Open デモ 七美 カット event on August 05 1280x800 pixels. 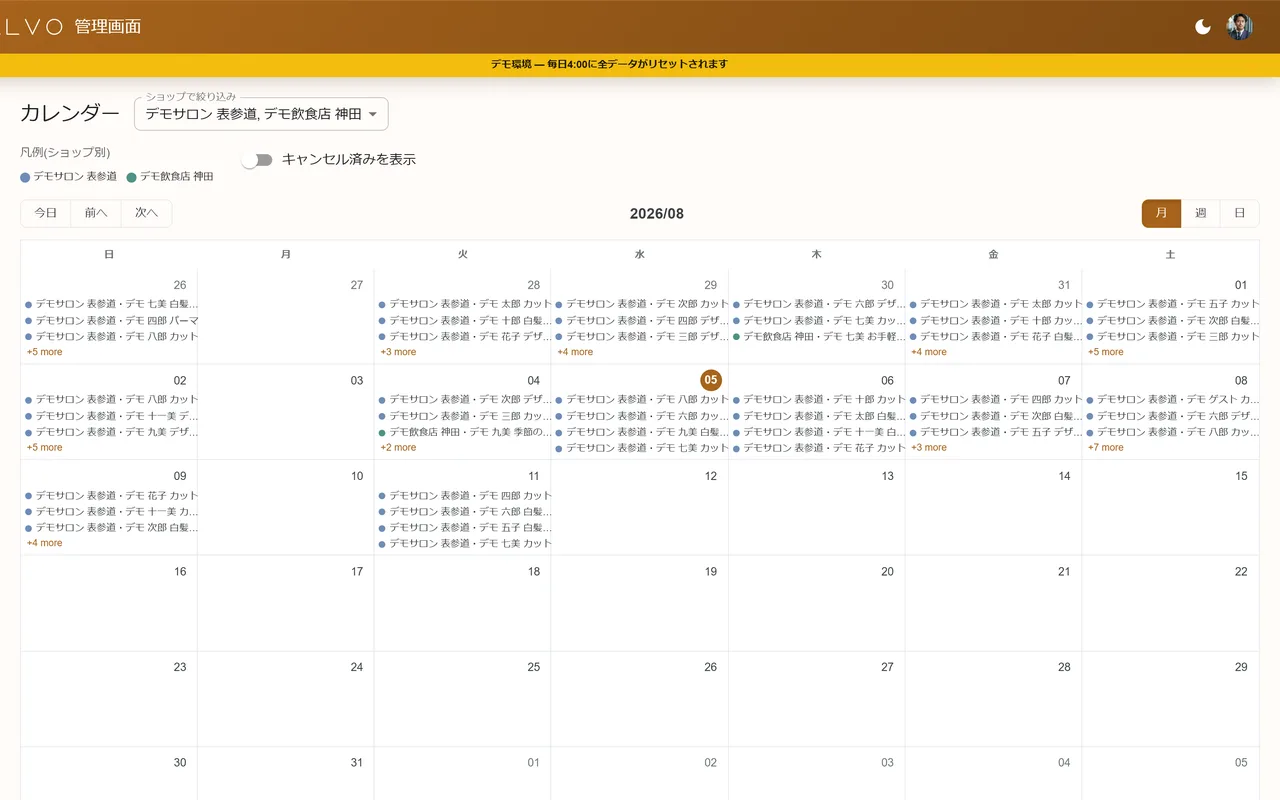[x=641, y=448]
